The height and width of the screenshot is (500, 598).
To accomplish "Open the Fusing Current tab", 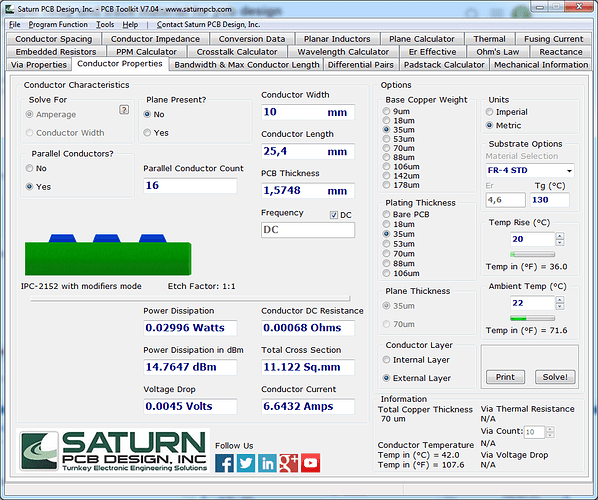I will (x=553, y=39).
